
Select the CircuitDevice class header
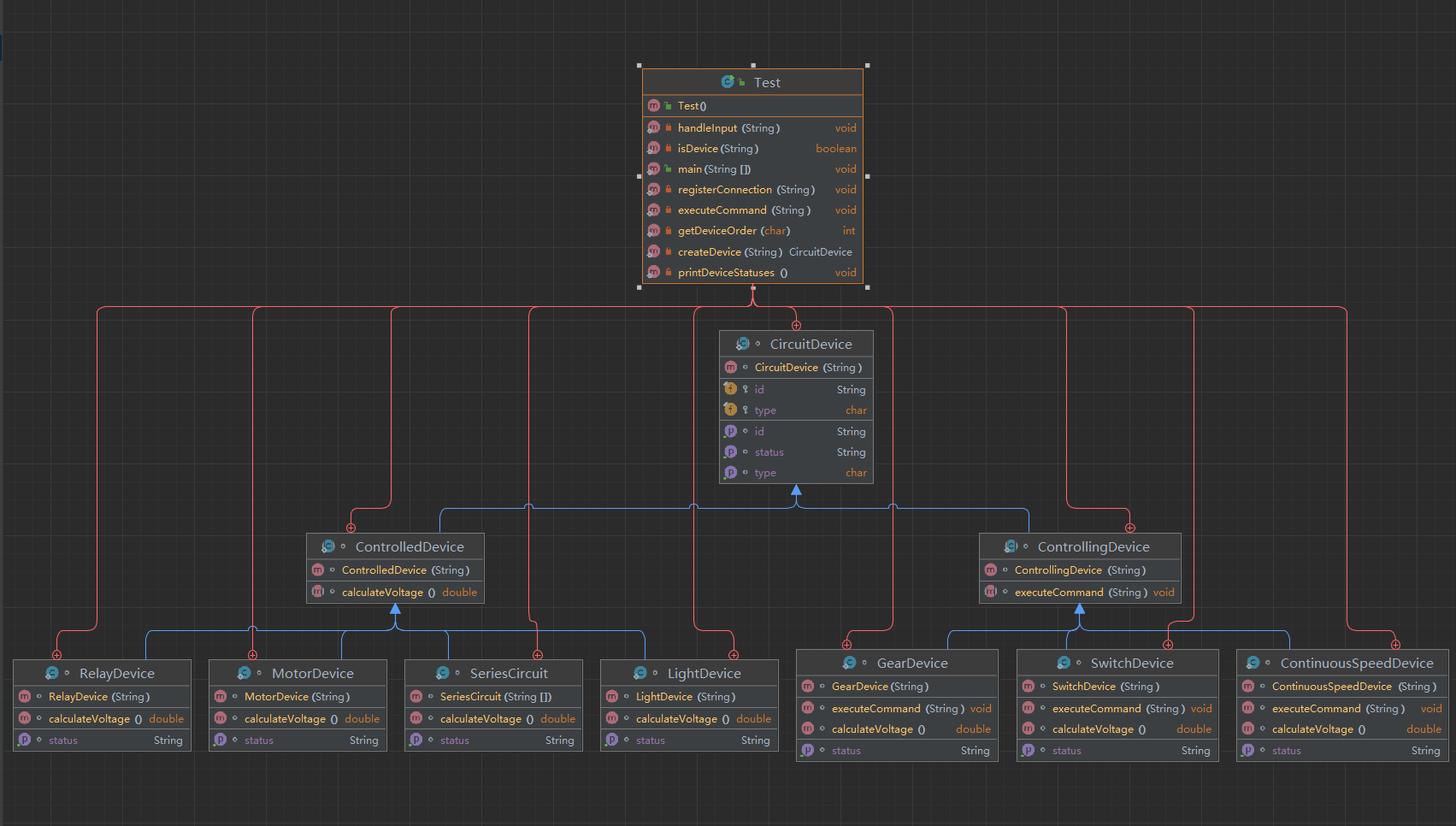[796, 344]
